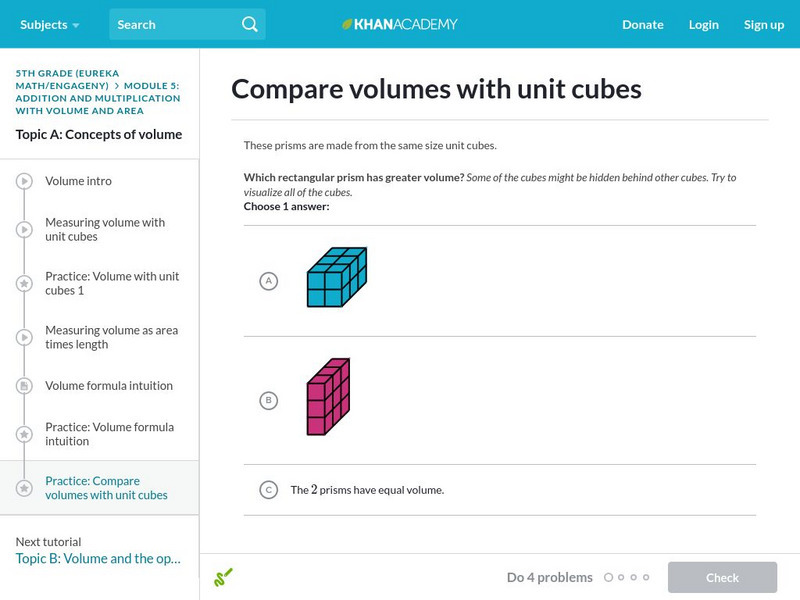
Task: Click the star icon beside Practice: Volume with unit cubes 1
Action: (24, 284)
